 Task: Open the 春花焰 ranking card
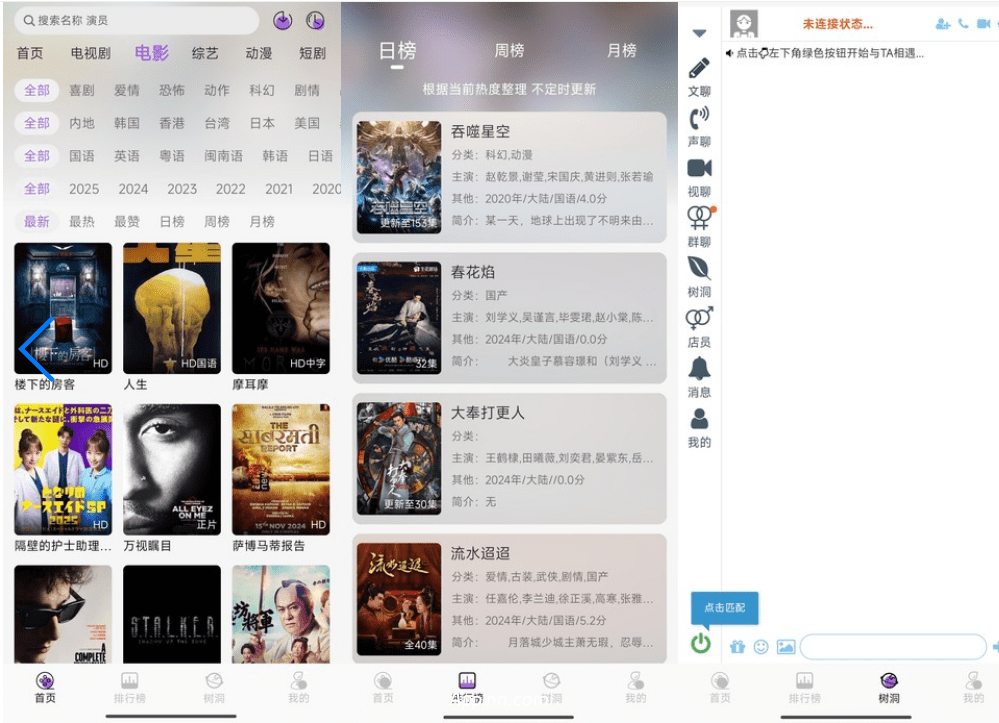pos(509,318)
